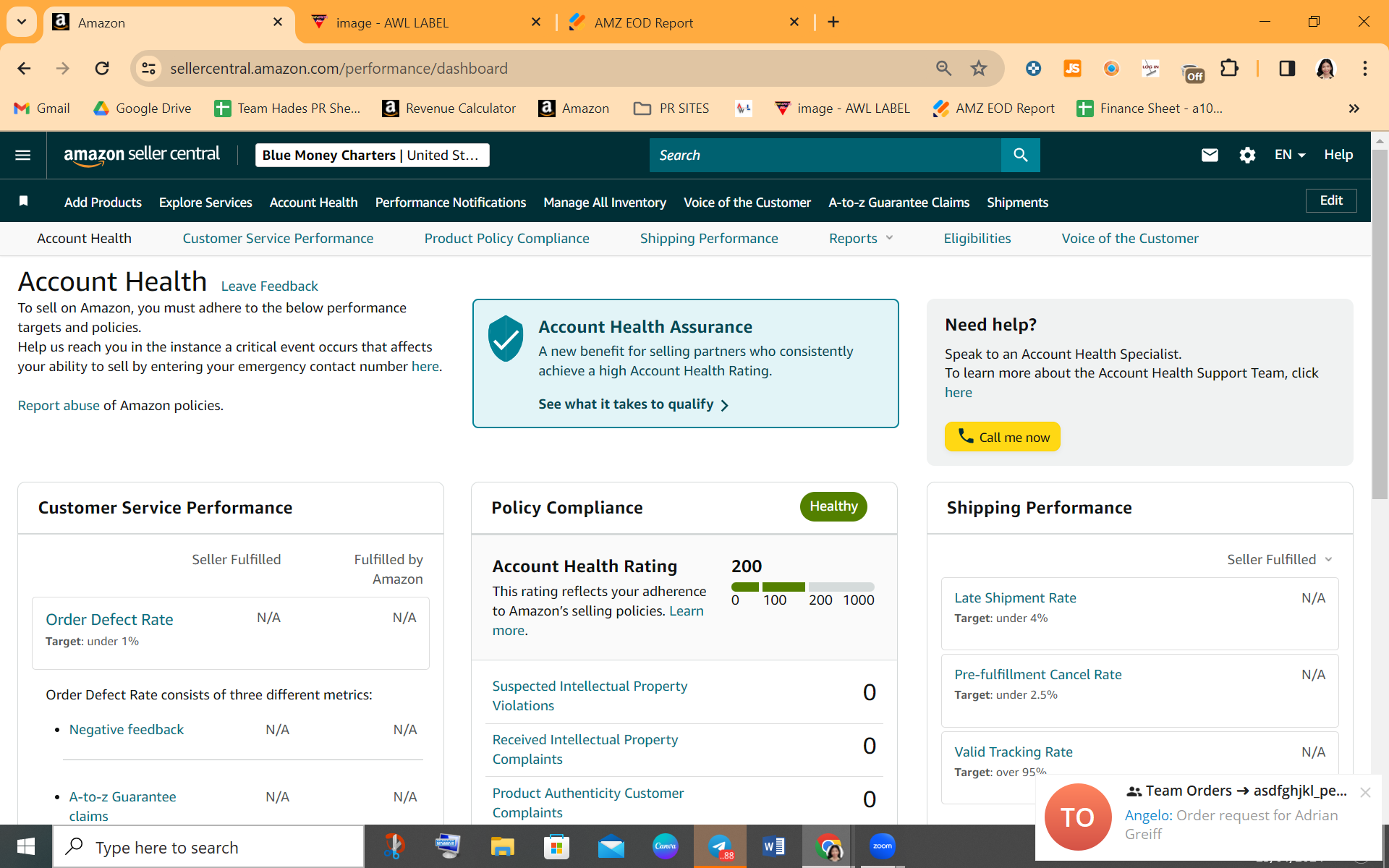Viewport: 1389px width, 868px height.
Task: Open a new browser tab
Action: (833, 22)
